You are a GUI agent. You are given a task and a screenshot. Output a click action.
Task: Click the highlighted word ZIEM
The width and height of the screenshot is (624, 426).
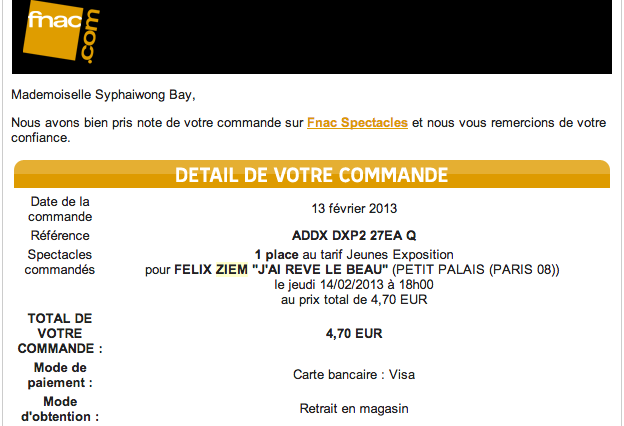point(232,270)
